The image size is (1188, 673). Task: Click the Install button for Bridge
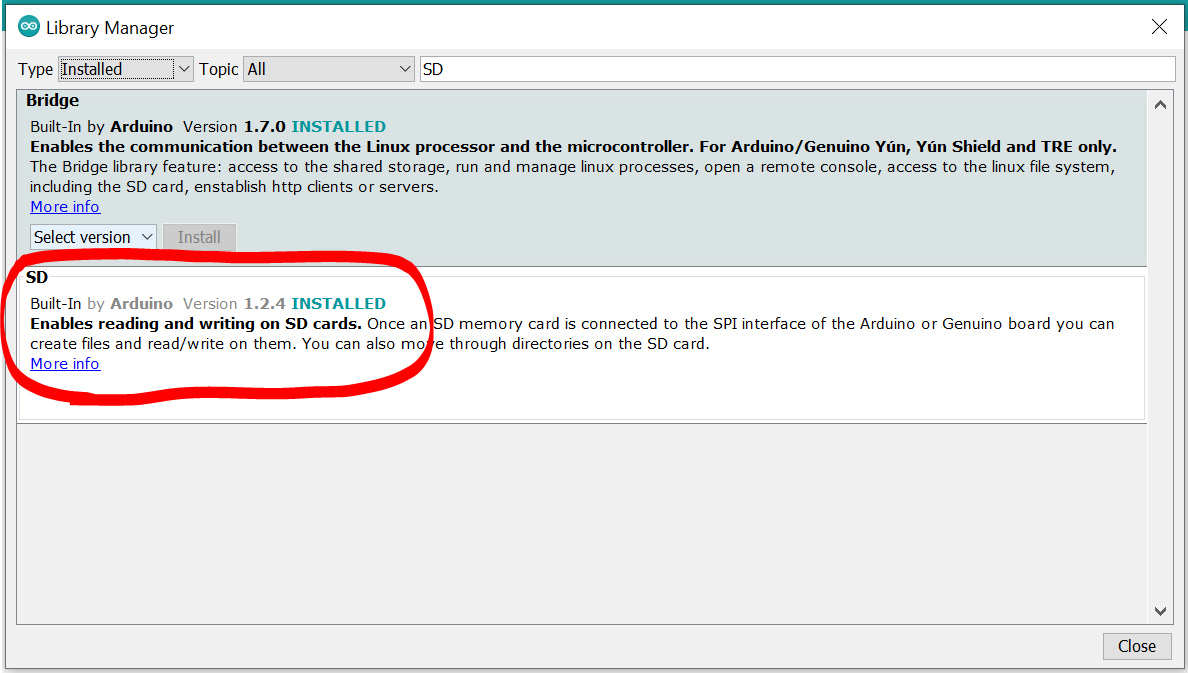tap(199, 237)
